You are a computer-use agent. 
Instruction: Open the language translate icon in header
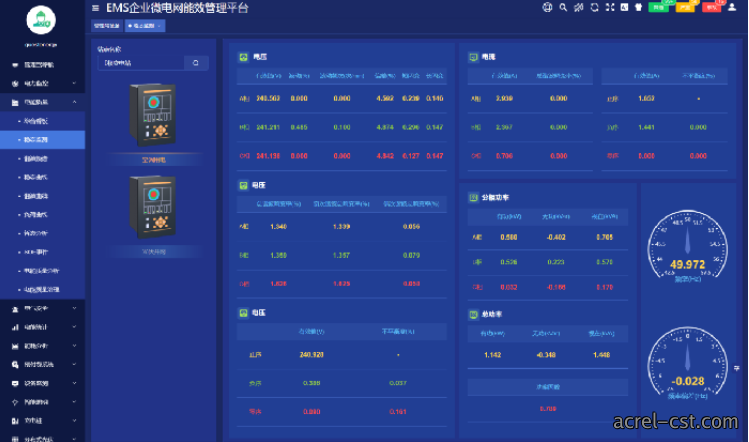click(x=624, y=7)
